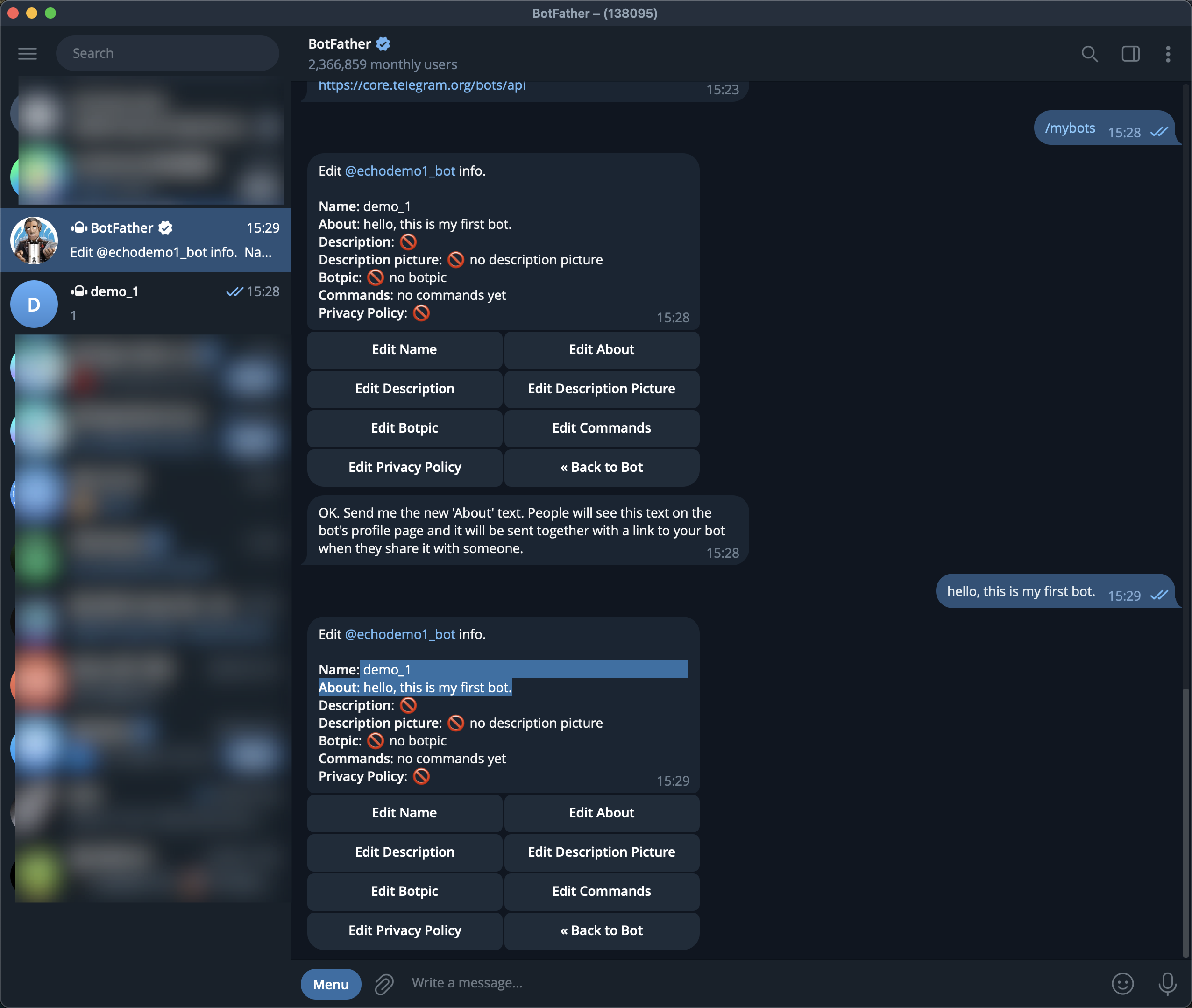This screenshot has height=1008, width=1192.
Task: Click the bot icon before BotFather in chat list
Action: tap(79, 228)
